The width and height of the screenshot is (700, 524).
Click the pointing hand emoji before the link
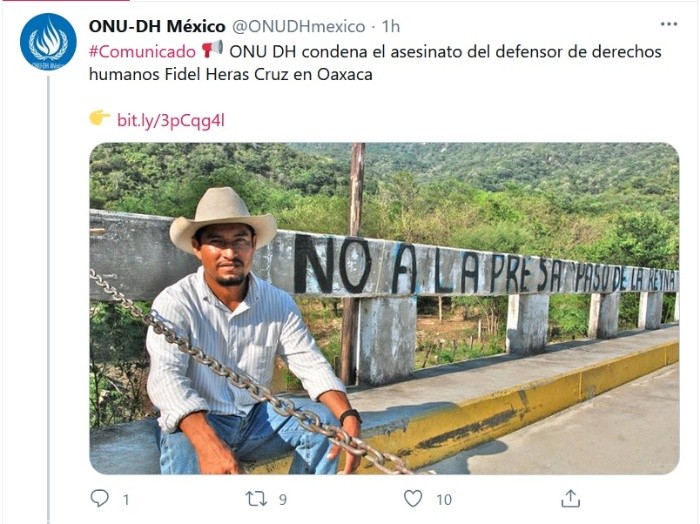click(x=100, y=118)
